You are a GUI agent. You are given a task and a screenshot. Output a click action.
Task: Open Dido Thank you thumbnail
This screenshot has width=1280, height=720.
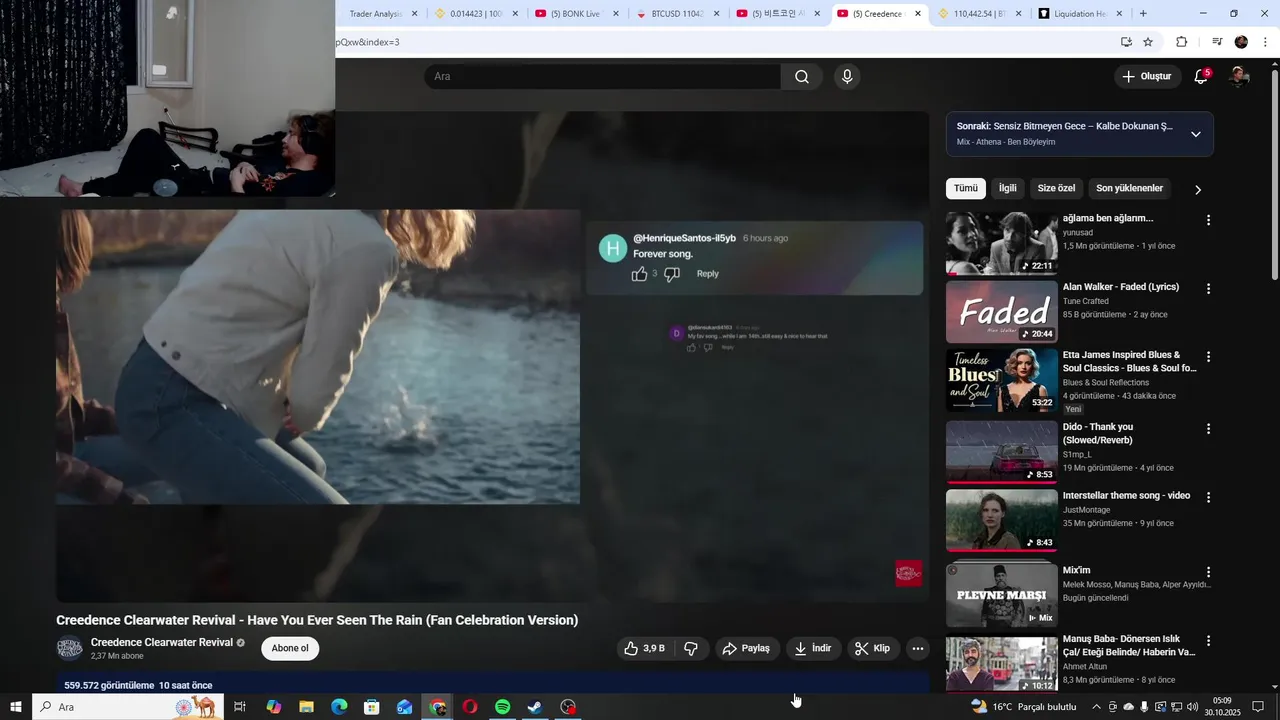(1002, 452)
